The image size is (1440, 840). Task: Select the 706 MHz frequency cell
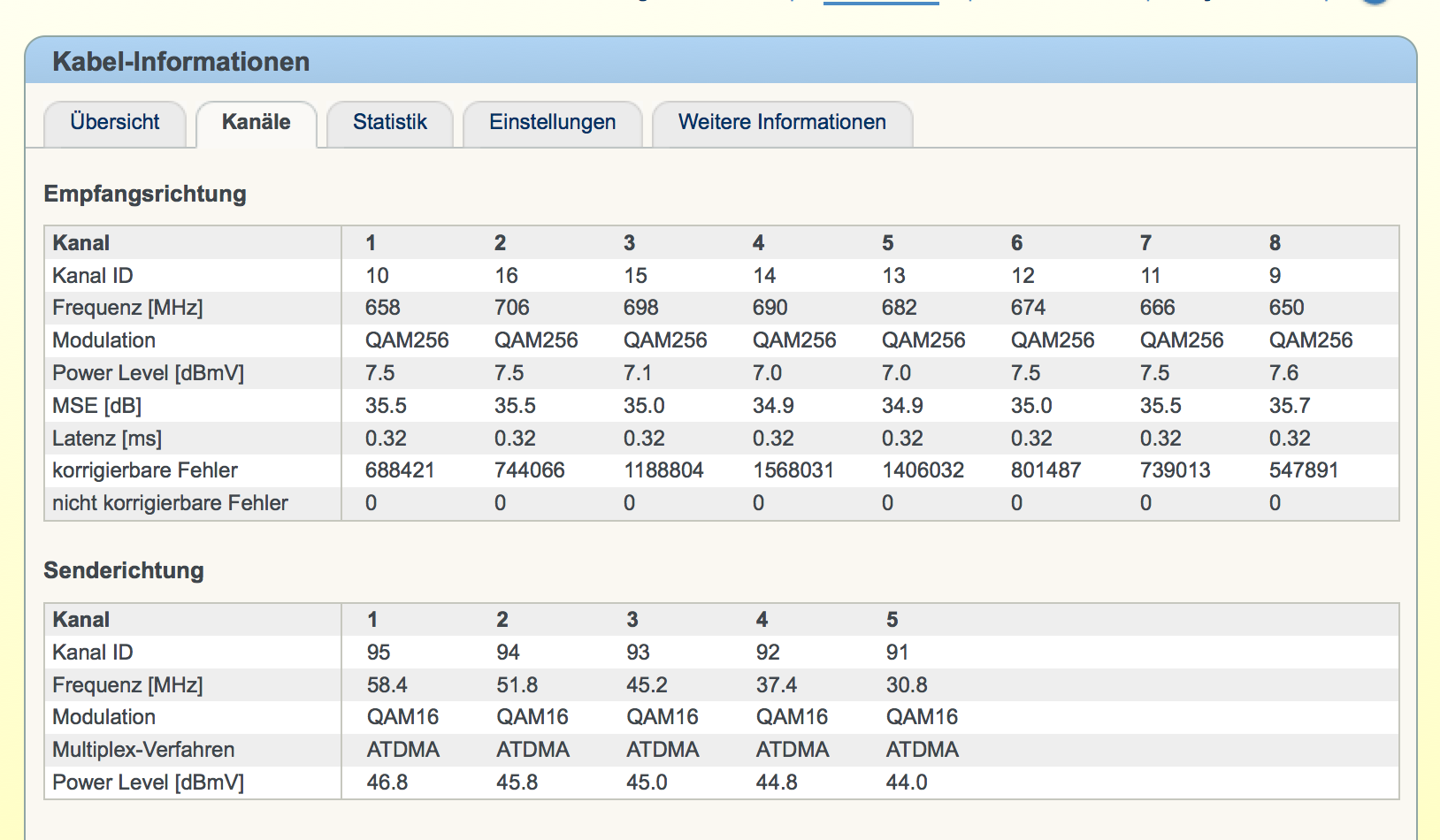tap(511, 308)
